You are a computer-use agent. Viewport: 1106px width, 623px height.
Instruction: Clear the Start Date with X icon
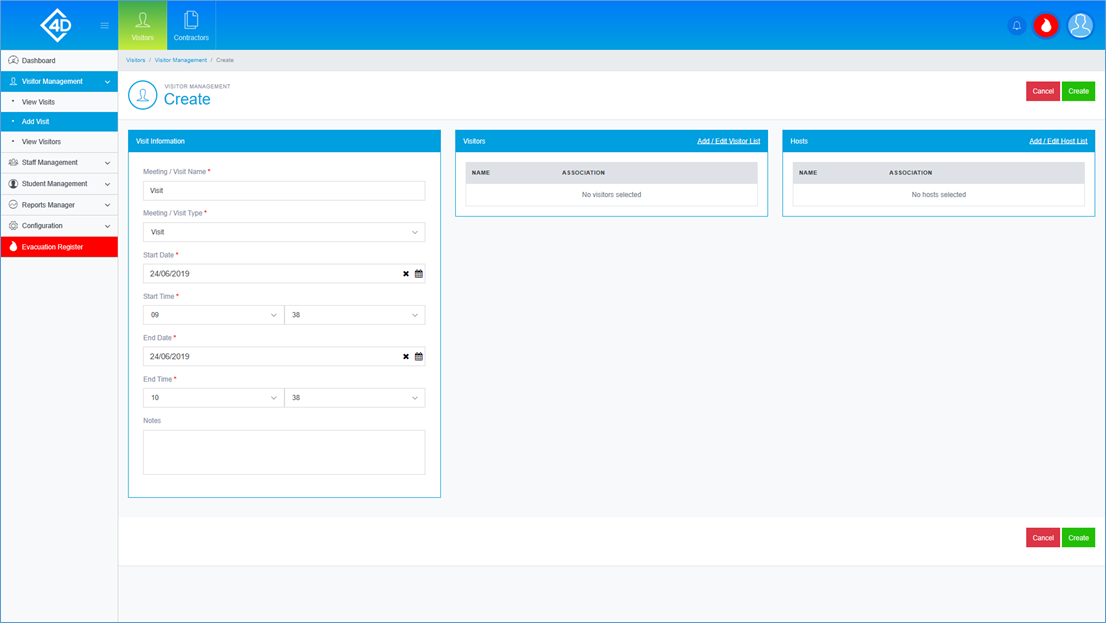406,274
